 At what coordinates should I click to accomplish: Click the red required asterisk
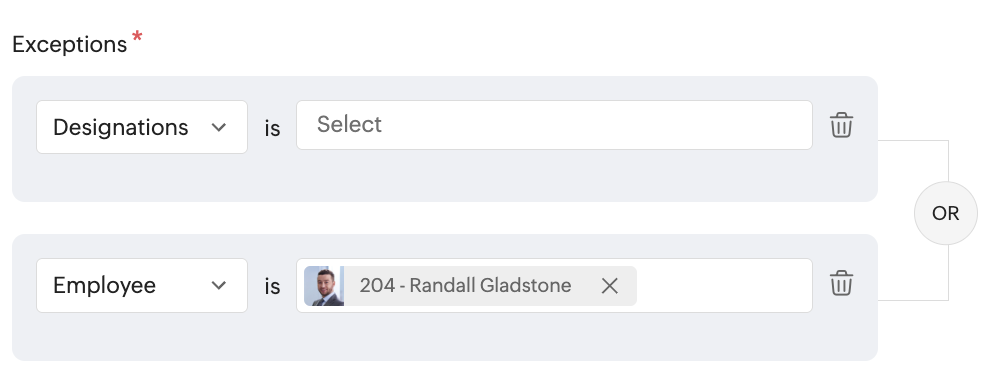point(137,39)
